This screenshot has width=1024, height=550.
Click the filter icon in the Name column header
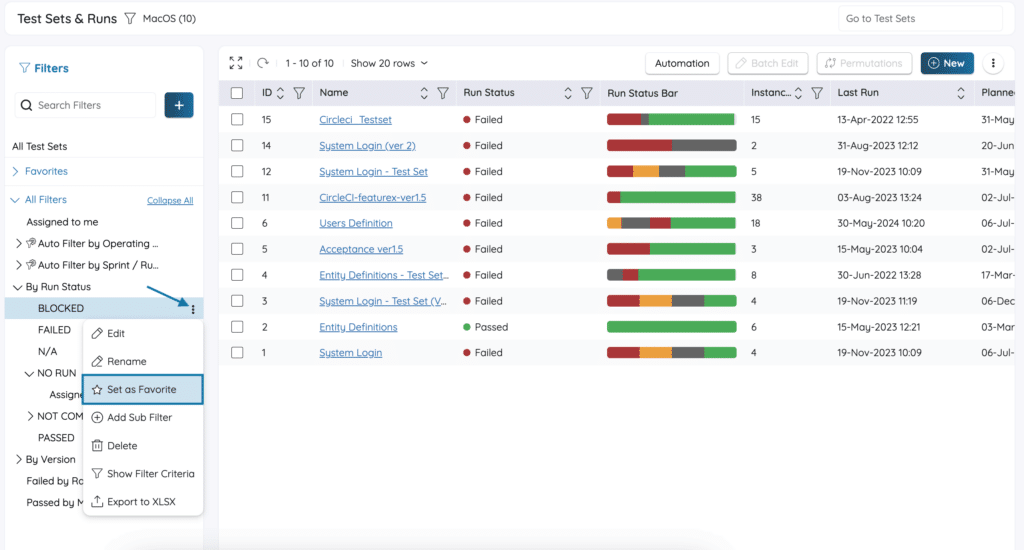pyautogui.click(x=443, y=93)
